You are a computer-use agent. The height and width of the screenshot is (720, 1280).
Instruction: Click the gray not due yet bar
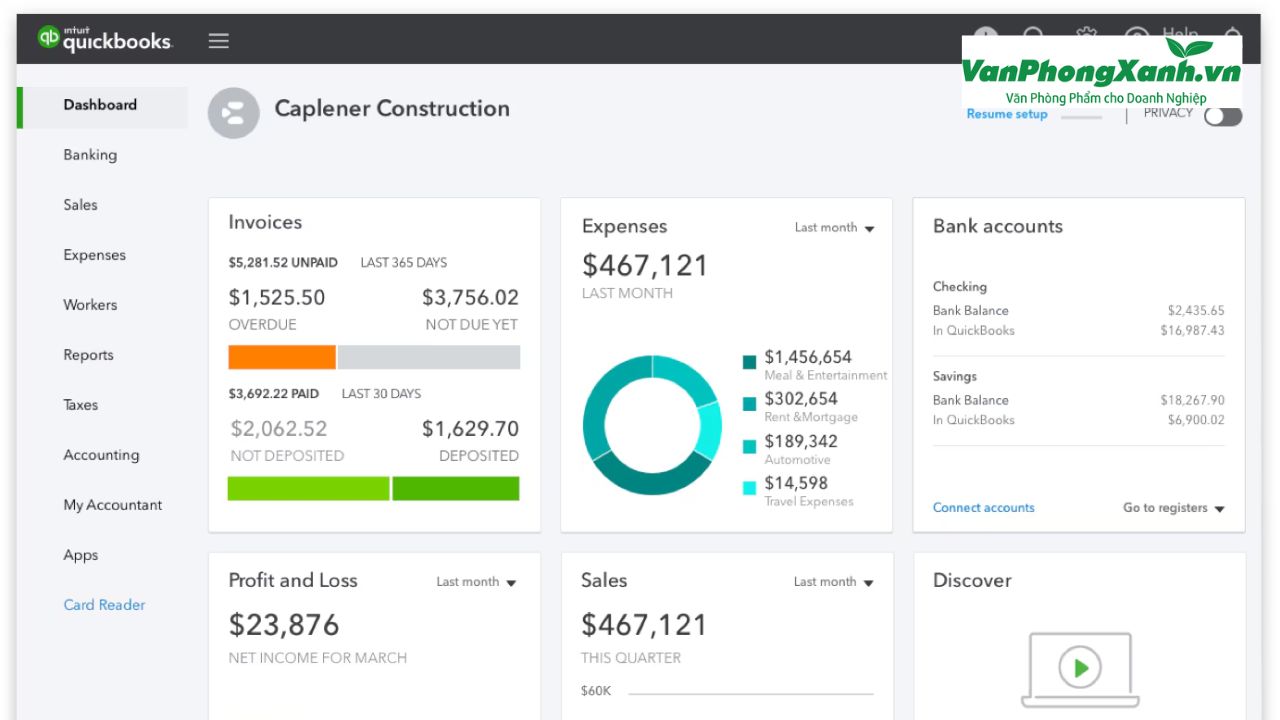(429, 357)
